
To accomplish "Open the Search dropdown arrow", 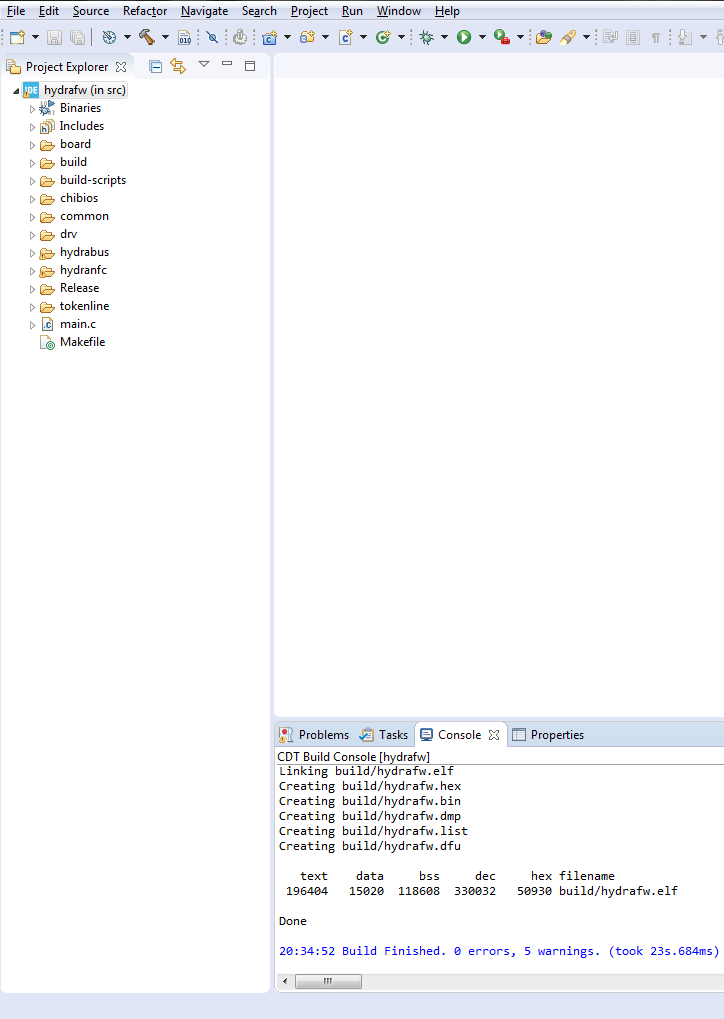I will [x=586, y=37].
